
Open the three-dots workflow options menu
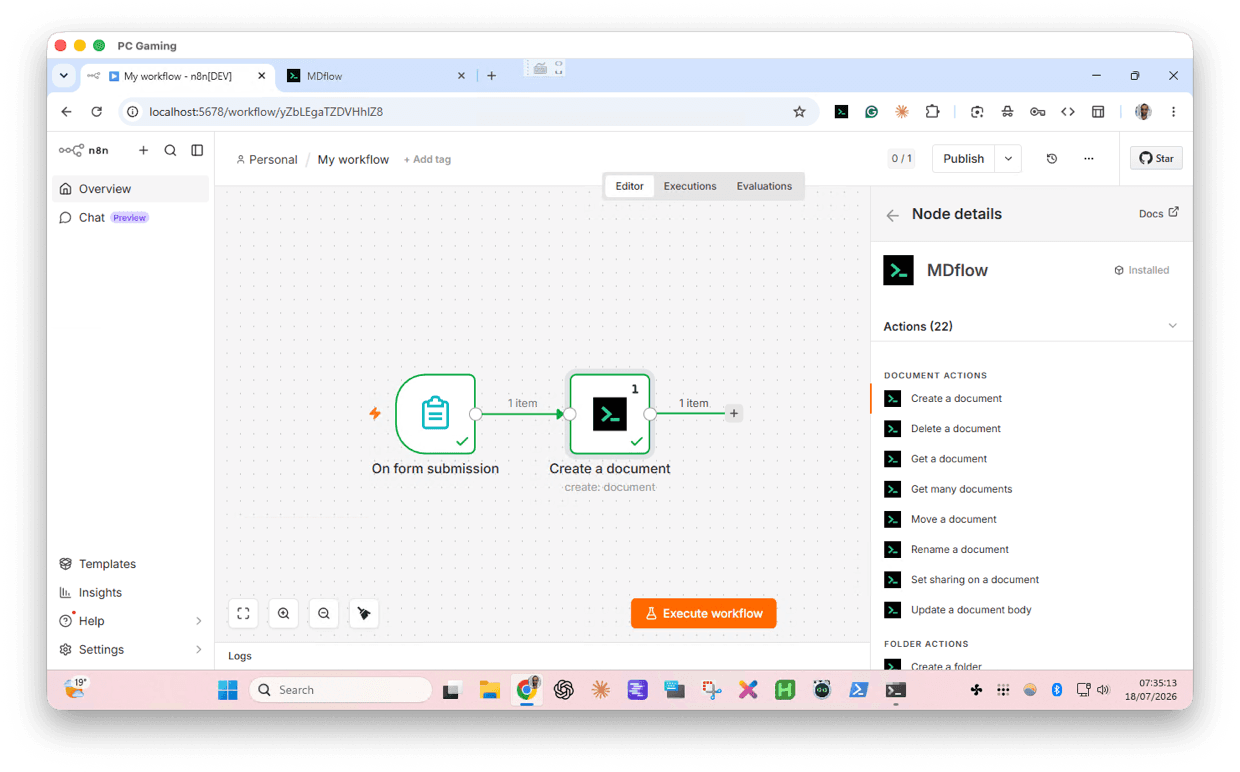[1089, 159]
